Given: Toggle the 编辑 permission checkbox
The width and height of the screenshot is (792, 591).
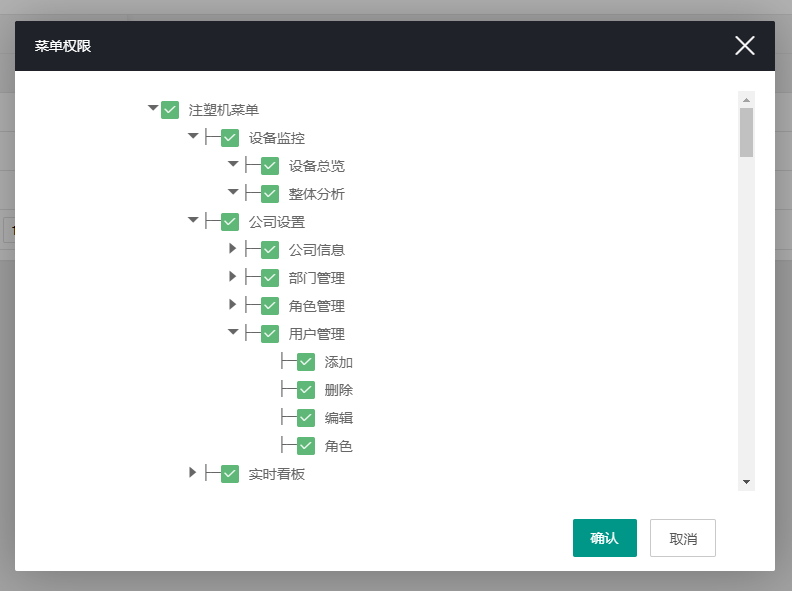Looking at the screenshot, I should 306,418.
